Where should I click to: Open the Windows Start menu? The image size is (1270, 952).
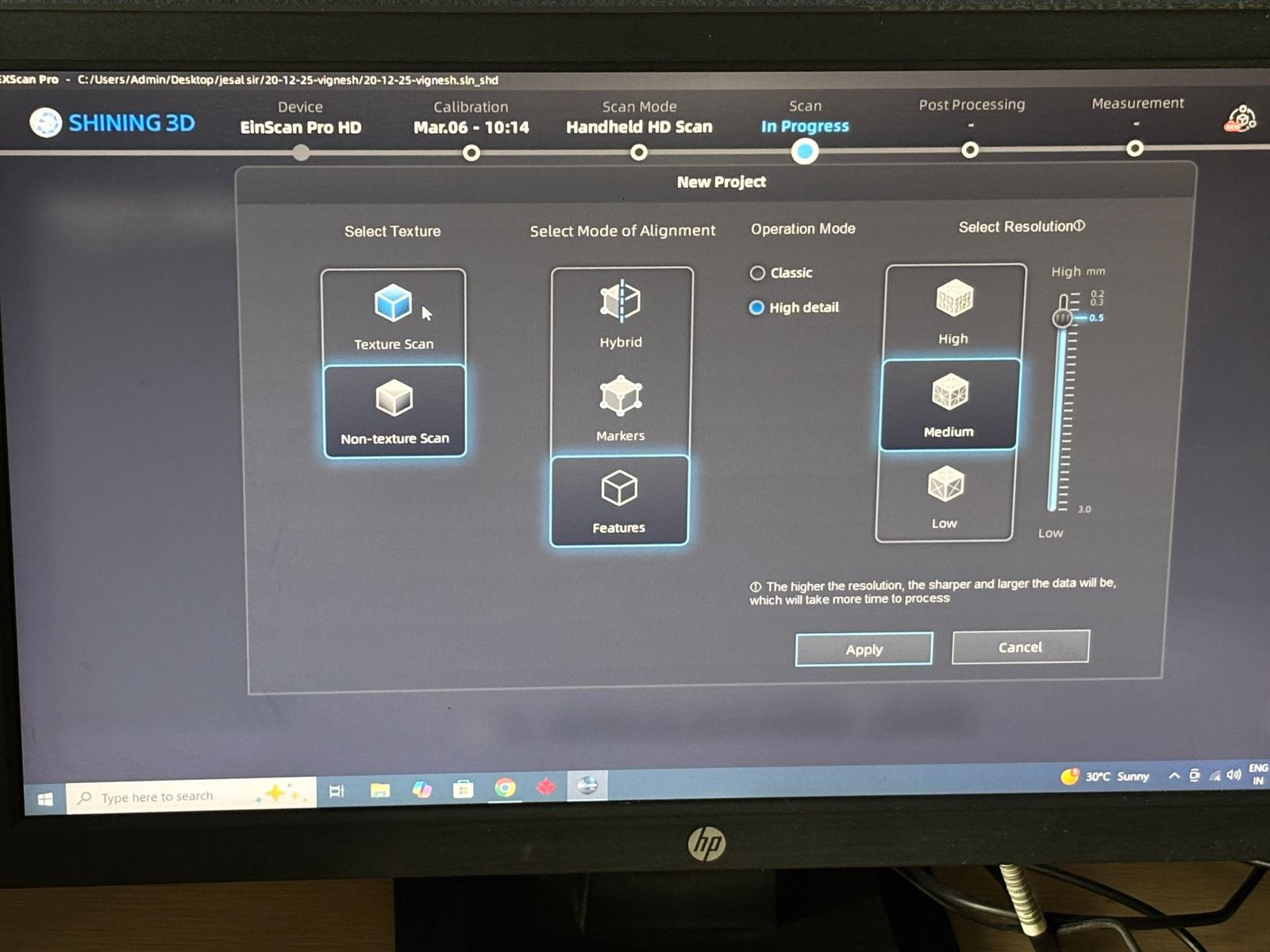(x=45, y=799)
